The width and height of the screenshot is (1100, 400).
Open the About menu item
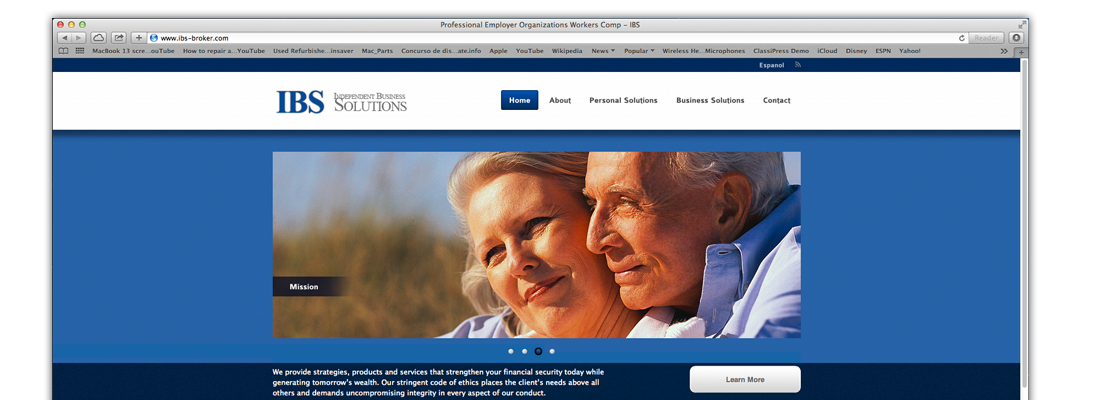coord(560,100)
